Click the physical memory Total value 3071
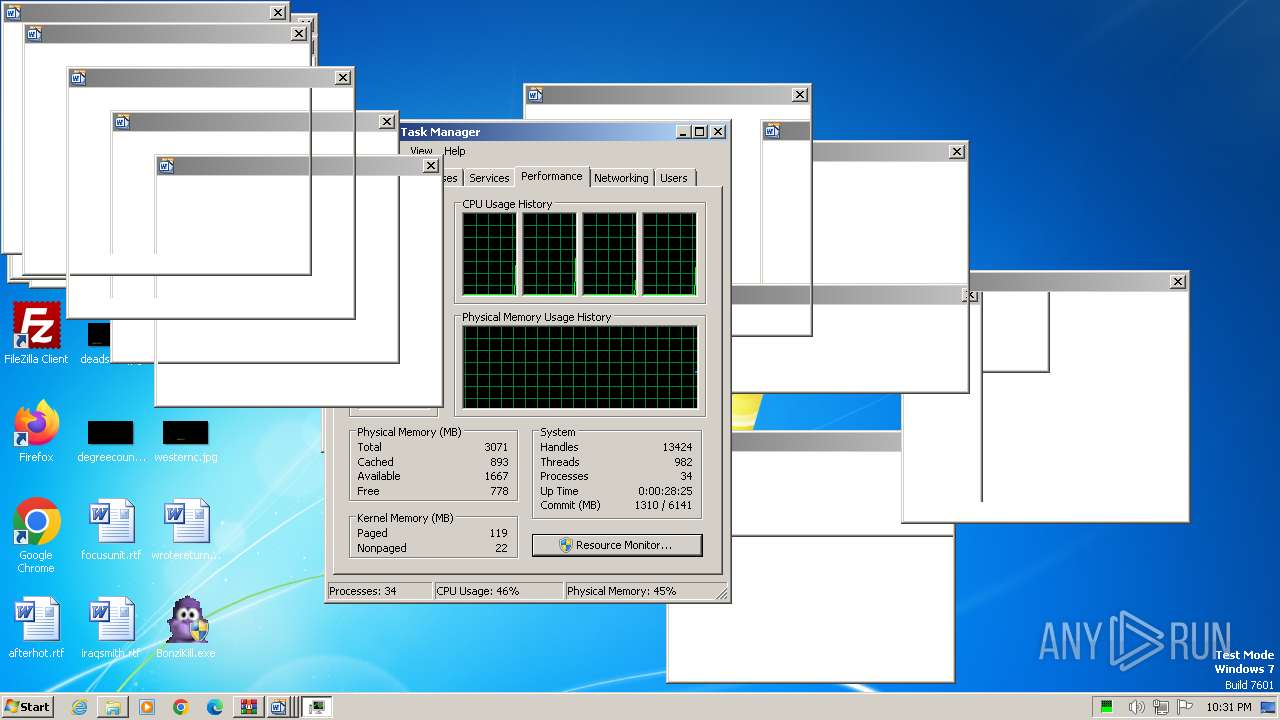 (496, 447)
